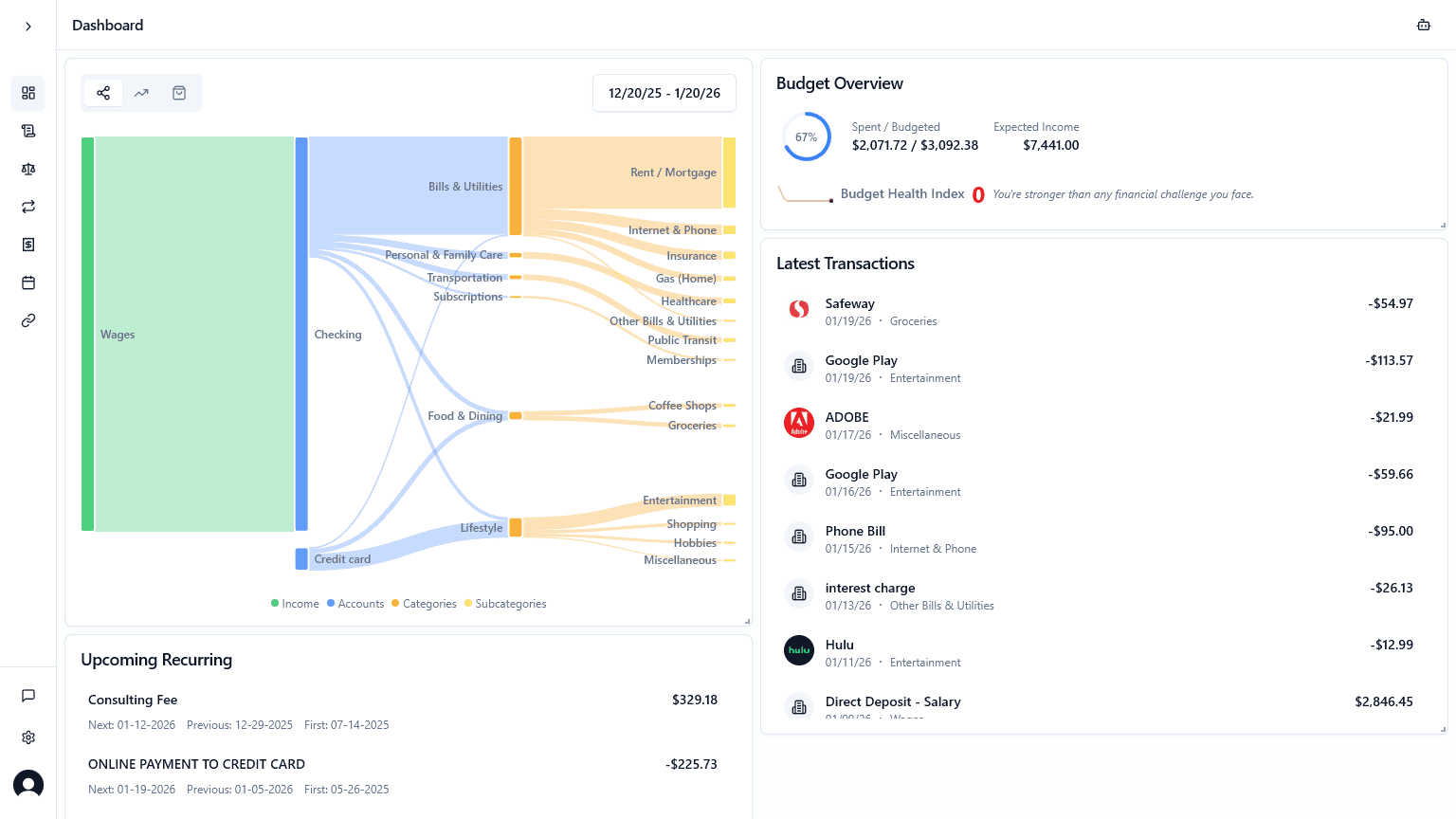The height and width of the screenshot is (819, 1456).
Task: Open the transactions scroll icon in sidebar
Action: (x=27, y=131)
